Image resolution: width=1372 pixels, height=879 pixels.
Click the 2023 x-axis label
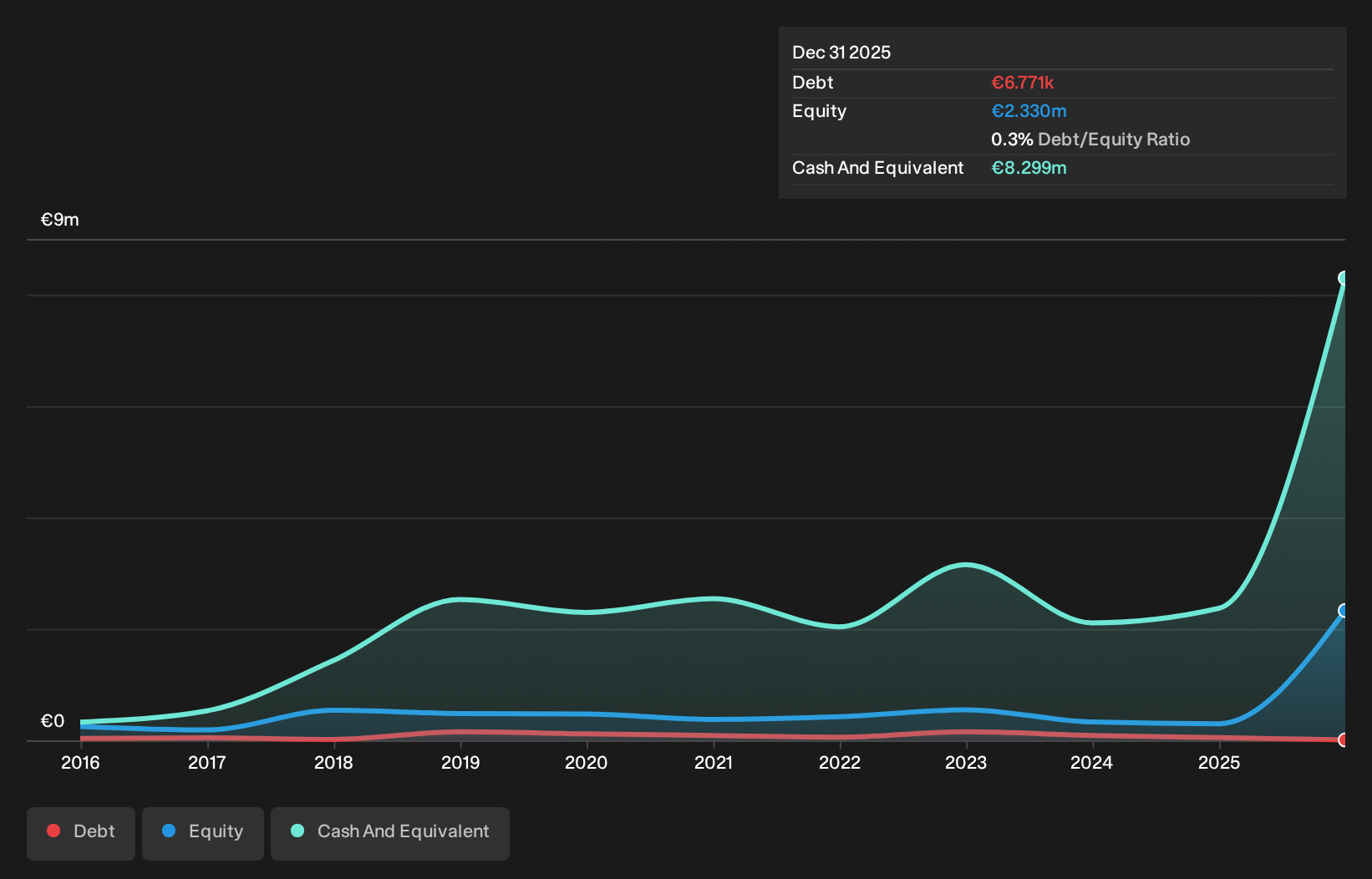tap(966, 763)
